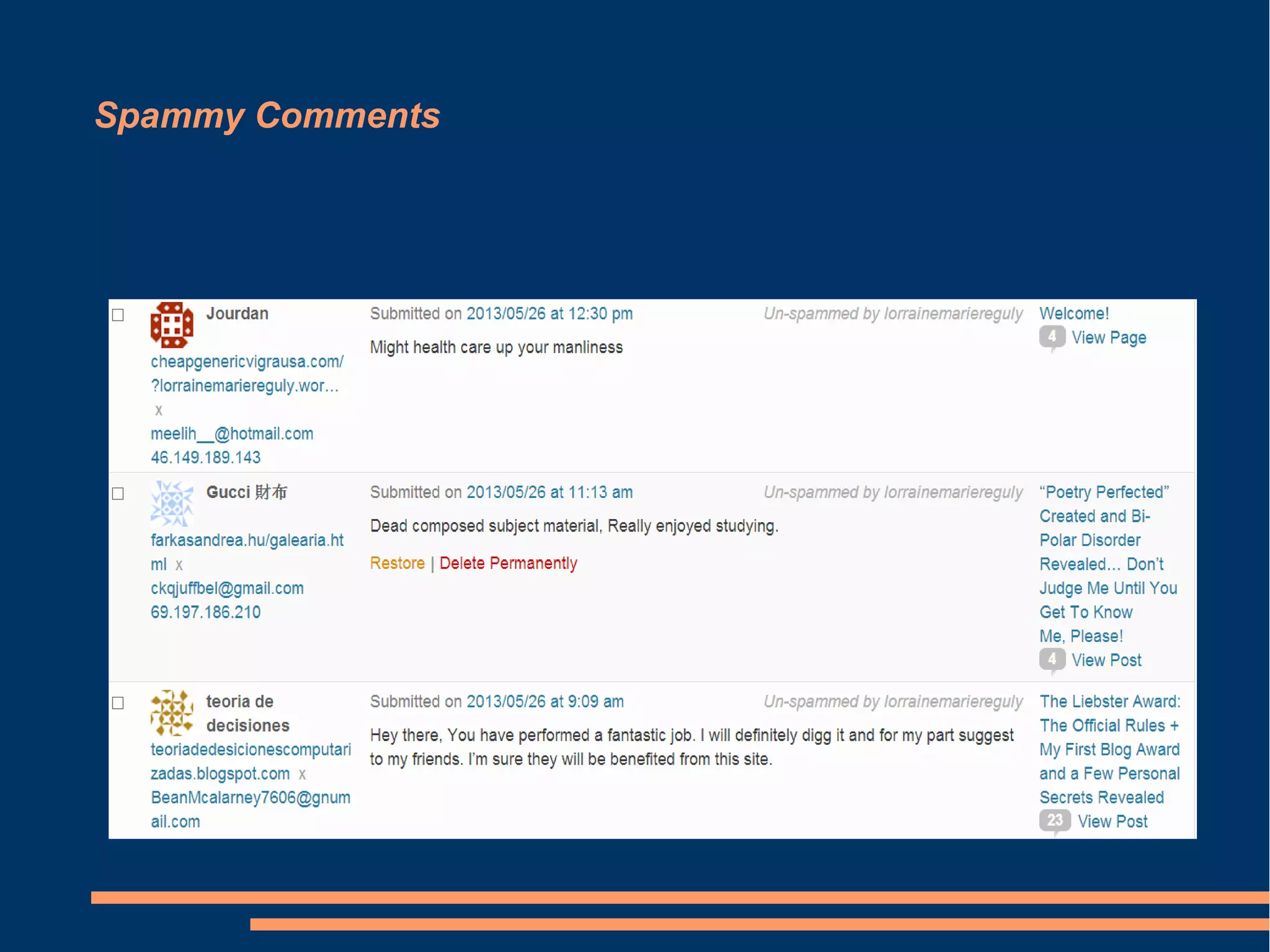Restore the Gucci comment
Viewport: 1270px width, 952px height.
click(x=397, y=563)
